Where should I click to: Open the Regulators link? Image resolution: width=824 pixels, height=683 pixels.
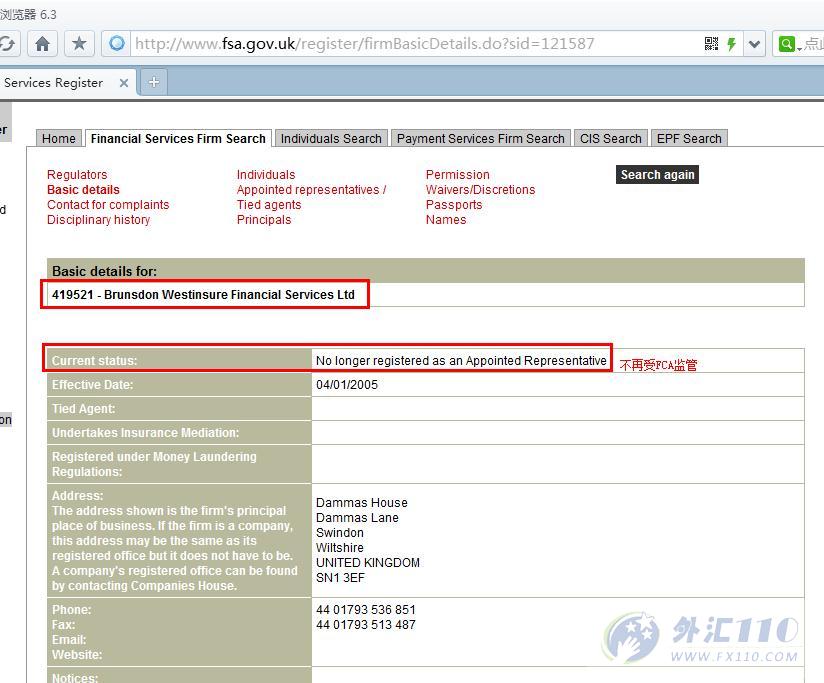pos(77,174)
